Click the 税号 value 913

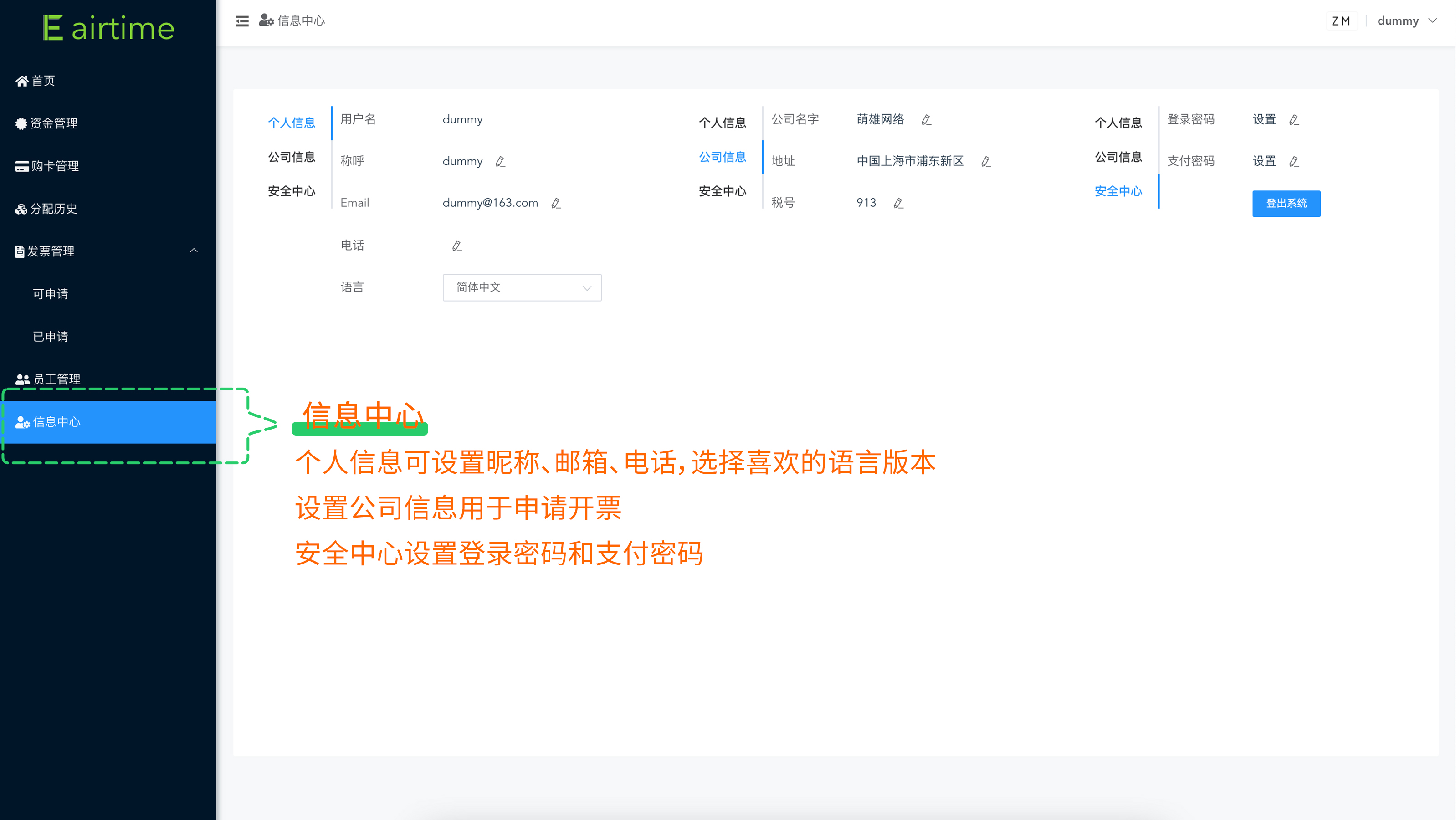866,203
